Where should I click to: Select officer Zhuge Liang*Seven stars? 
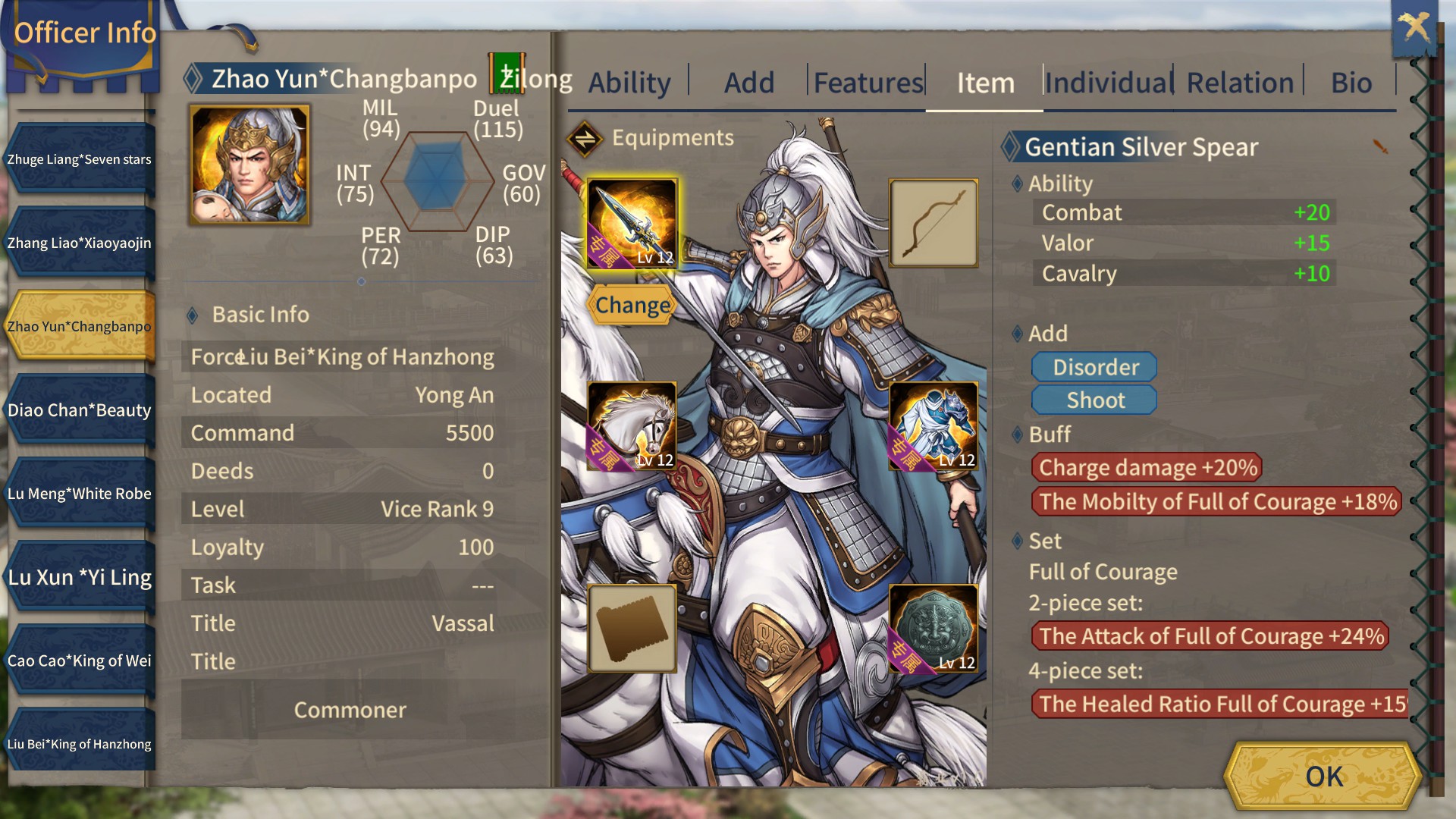(80, 160)
